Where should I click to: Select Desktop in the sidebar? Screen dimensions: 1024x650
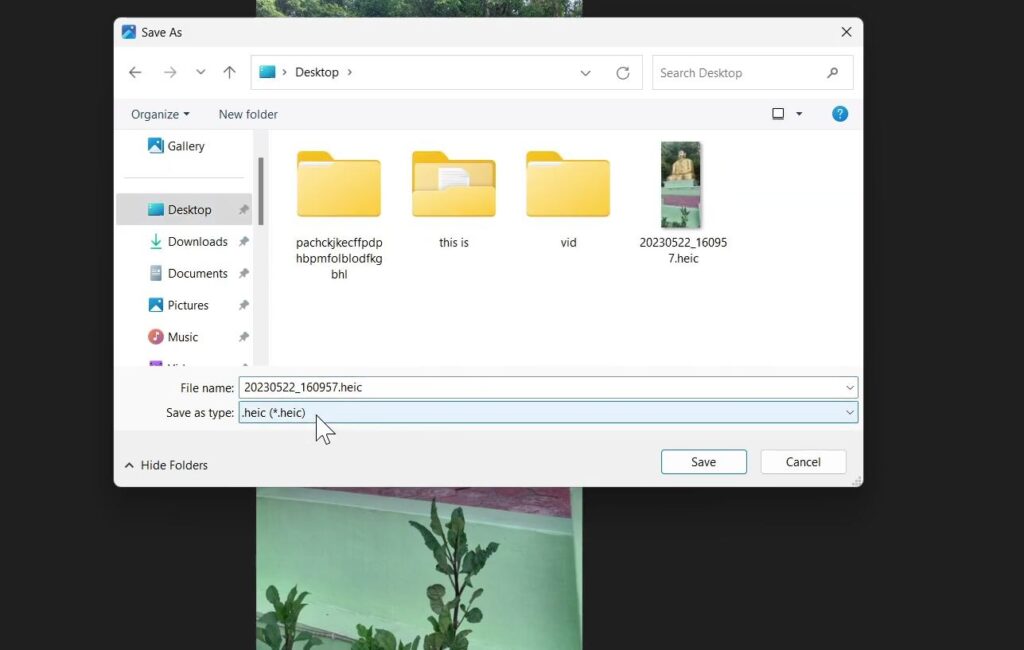tap(184, 209)
